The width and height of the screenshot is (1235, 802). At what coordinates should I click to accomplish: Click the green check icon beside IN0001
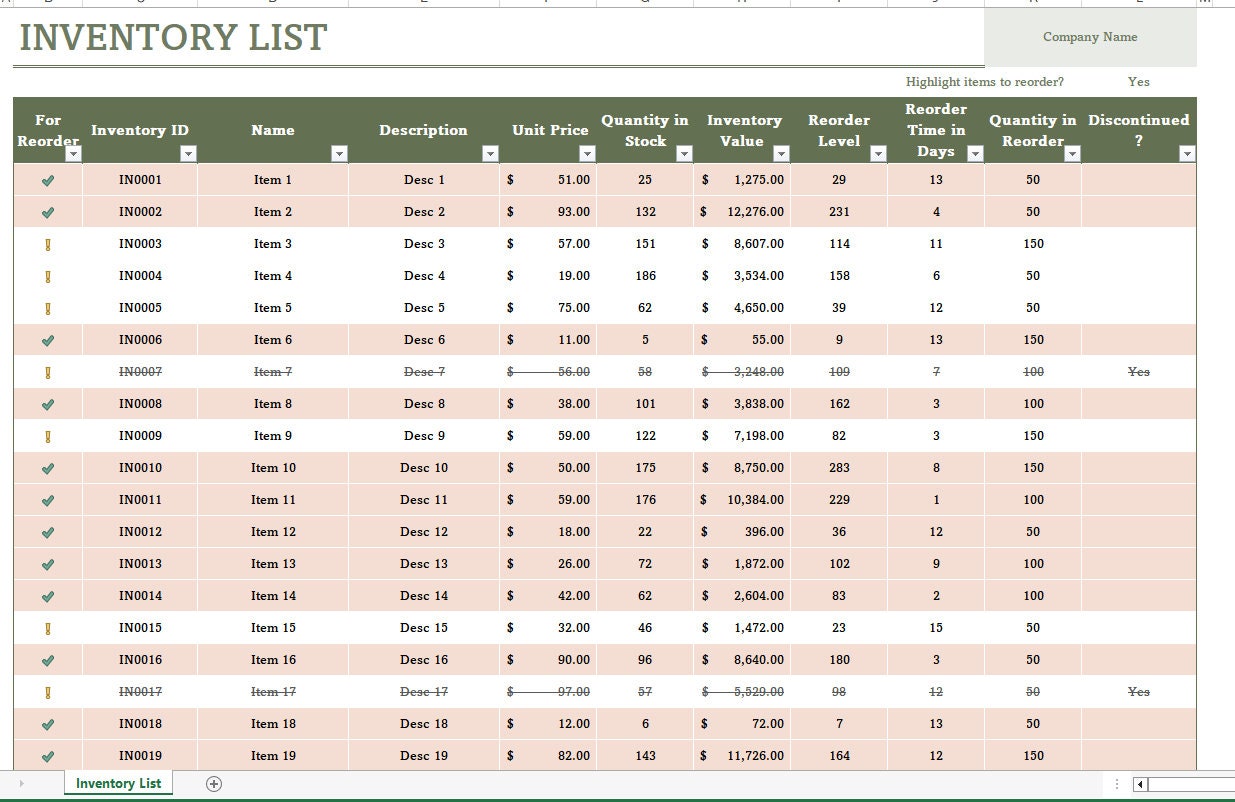point(47,179)
